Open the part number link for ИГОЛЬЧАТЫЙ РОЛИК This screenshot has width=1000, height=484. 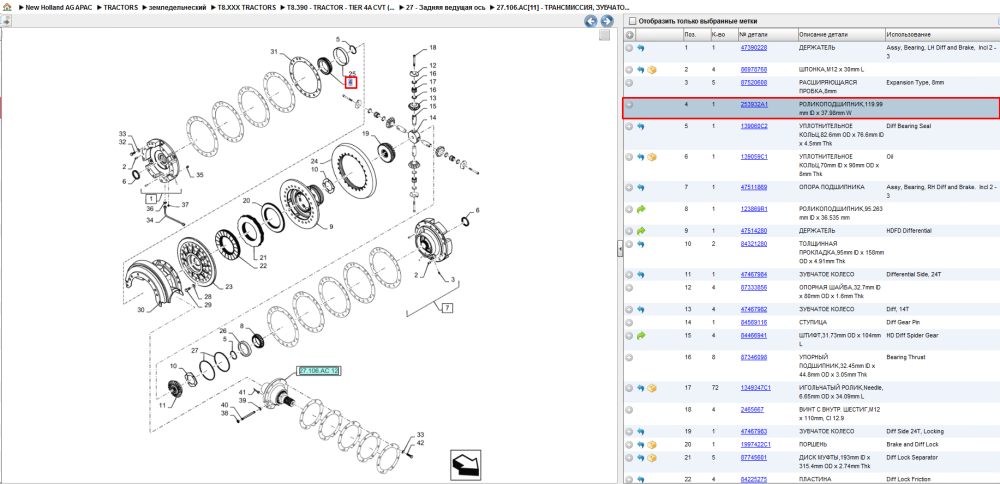755,388
